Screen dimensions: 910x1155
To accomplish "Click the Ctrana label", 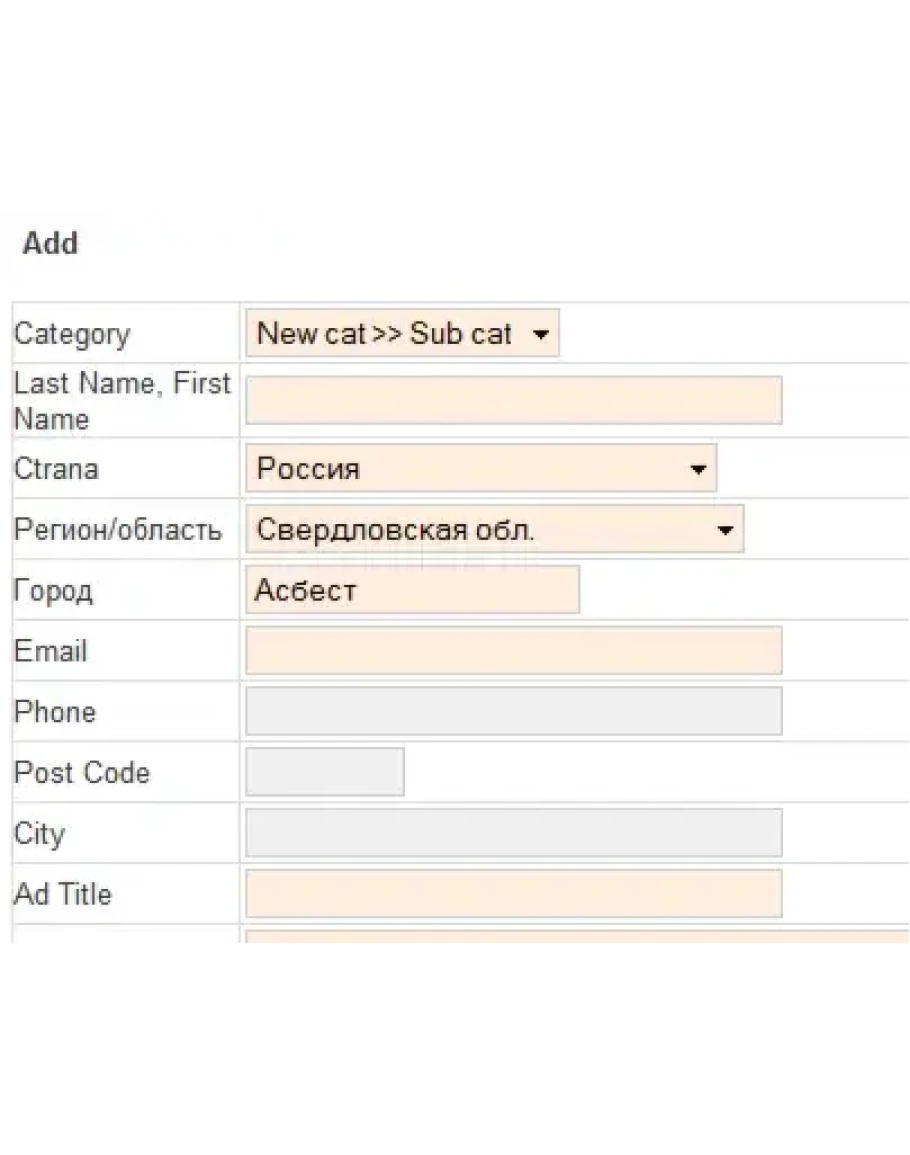I will coord(56,469).
